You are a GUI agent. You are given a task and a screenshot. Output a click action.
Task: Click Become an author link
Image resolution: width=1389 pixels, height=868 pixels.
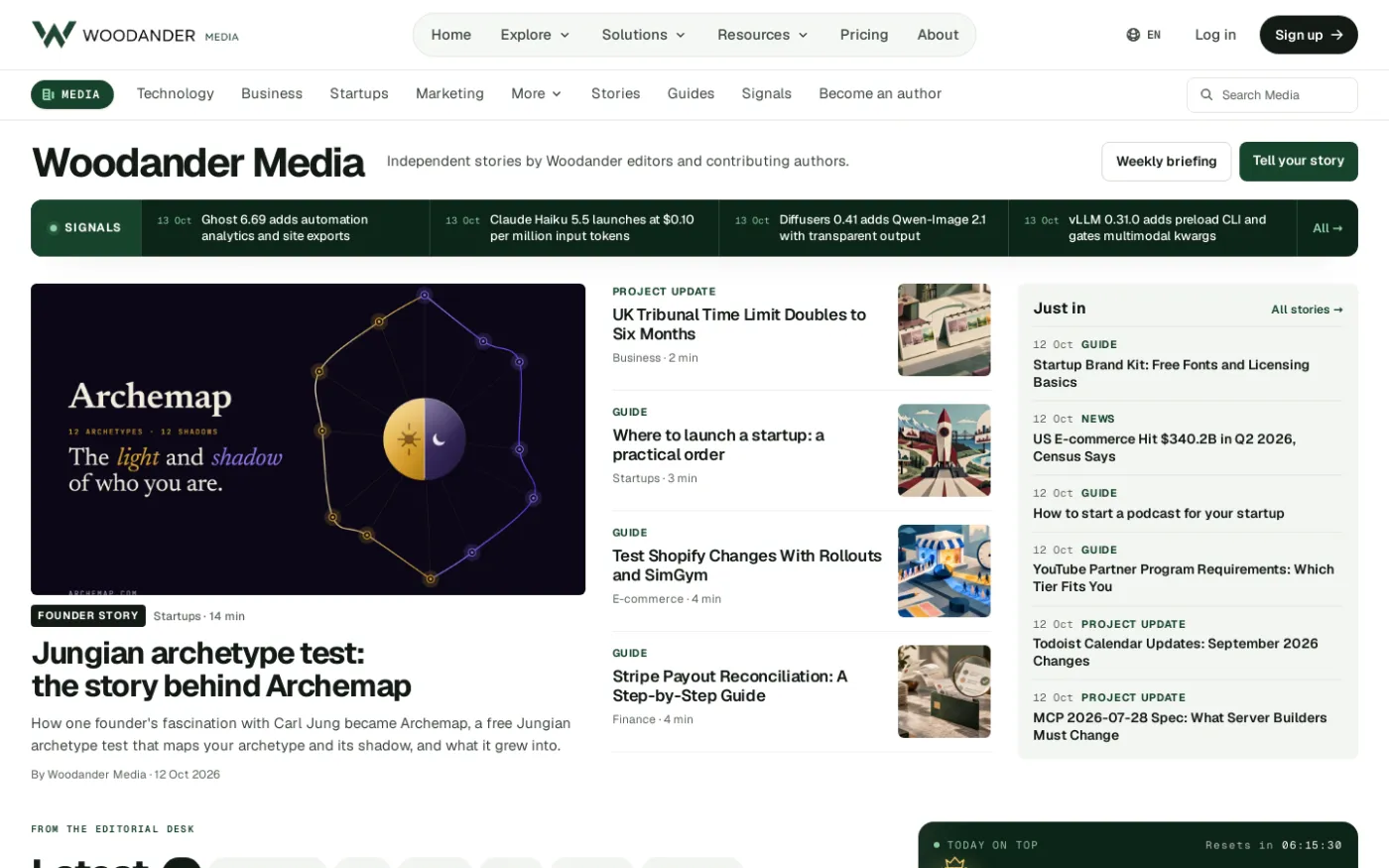tap(880, 93)
